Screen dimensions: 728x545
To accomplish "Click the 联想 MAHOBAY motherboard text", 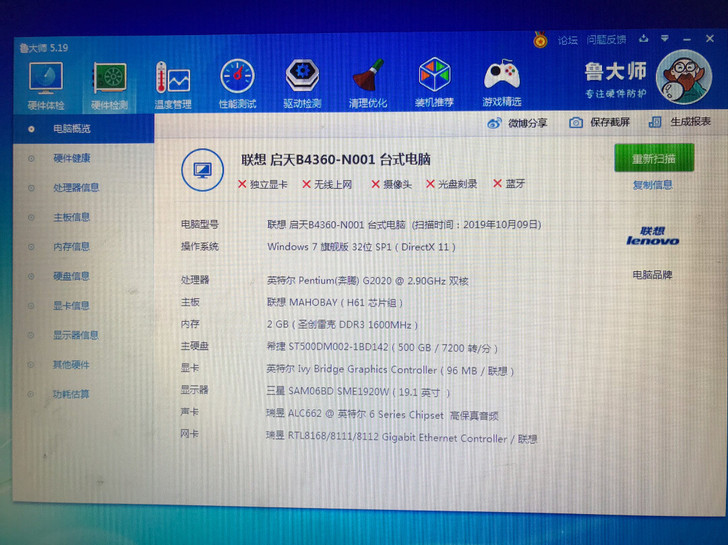I will coord(334,303).
